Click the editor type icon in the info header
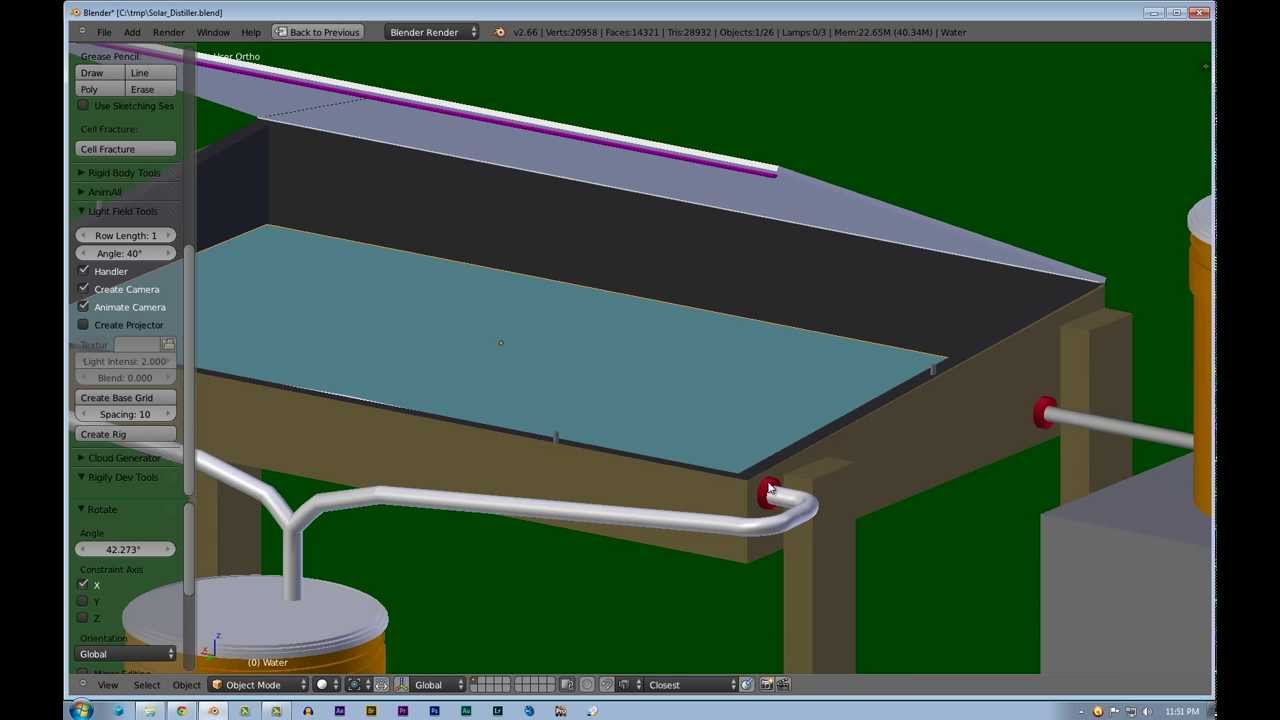Viewport: 1280px width, 720px height. click(x=83, y=32)
